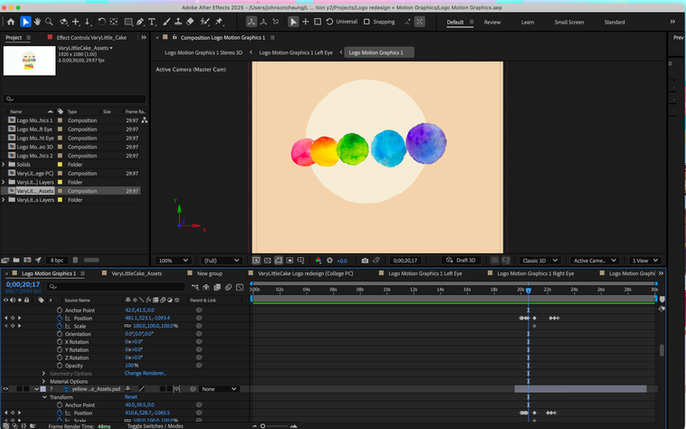Toggle Draft 3D mode

pos(461,260)
